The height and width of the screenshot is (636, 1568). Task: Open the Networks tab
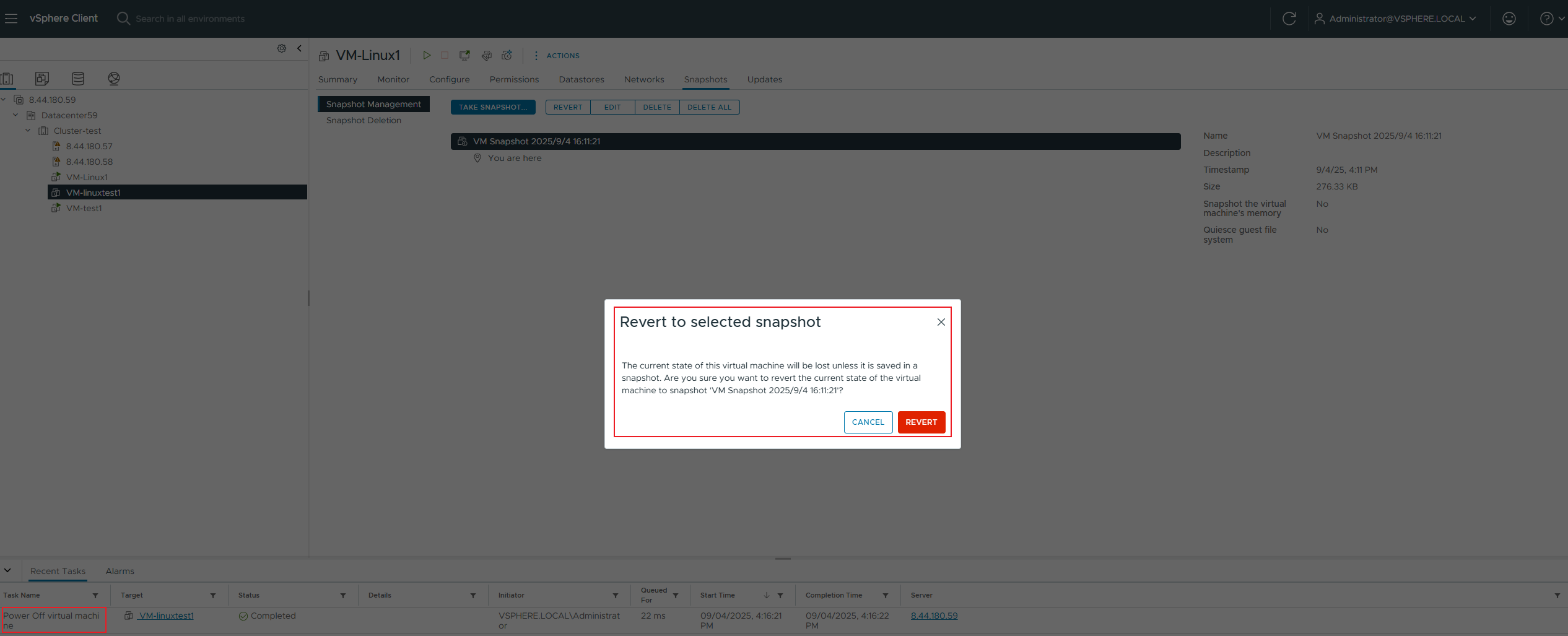coord(644,79)
